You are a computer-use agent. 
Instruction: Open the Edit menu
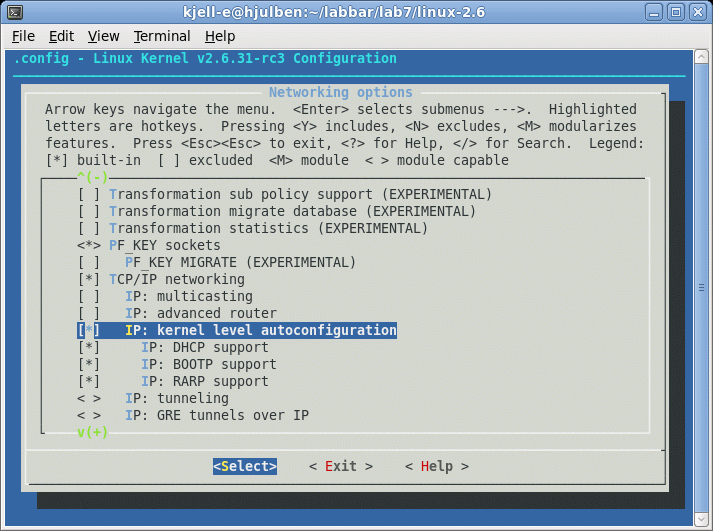click(61, 36)
